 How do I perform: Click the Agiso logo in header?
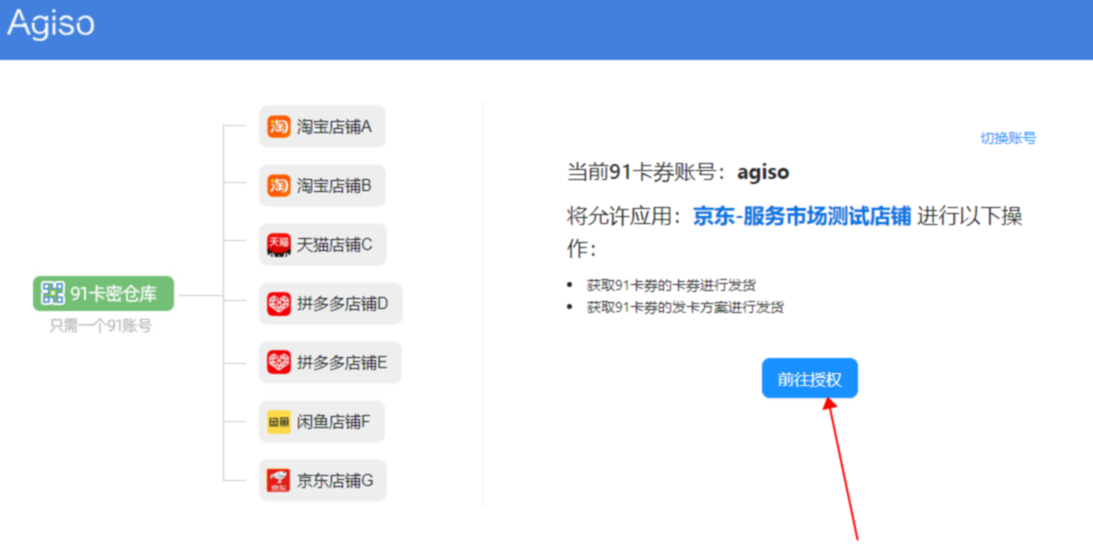(x=51, y=23)
